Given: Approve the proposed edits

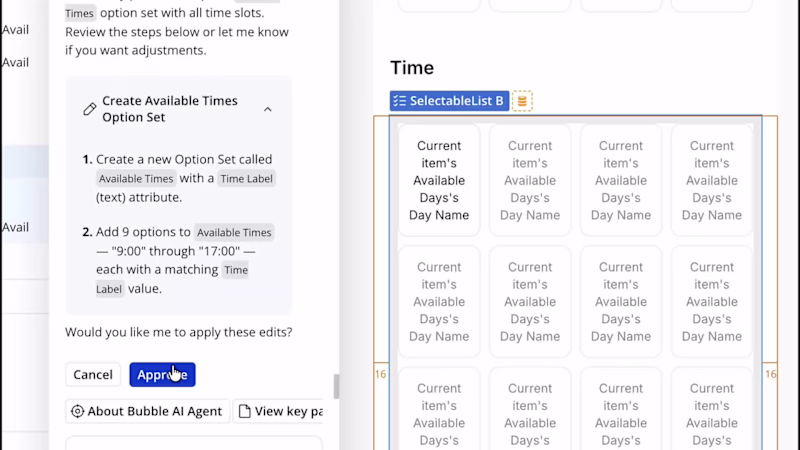Looking at the screenshot, I should pyautogui.click(x=162, y=374).
